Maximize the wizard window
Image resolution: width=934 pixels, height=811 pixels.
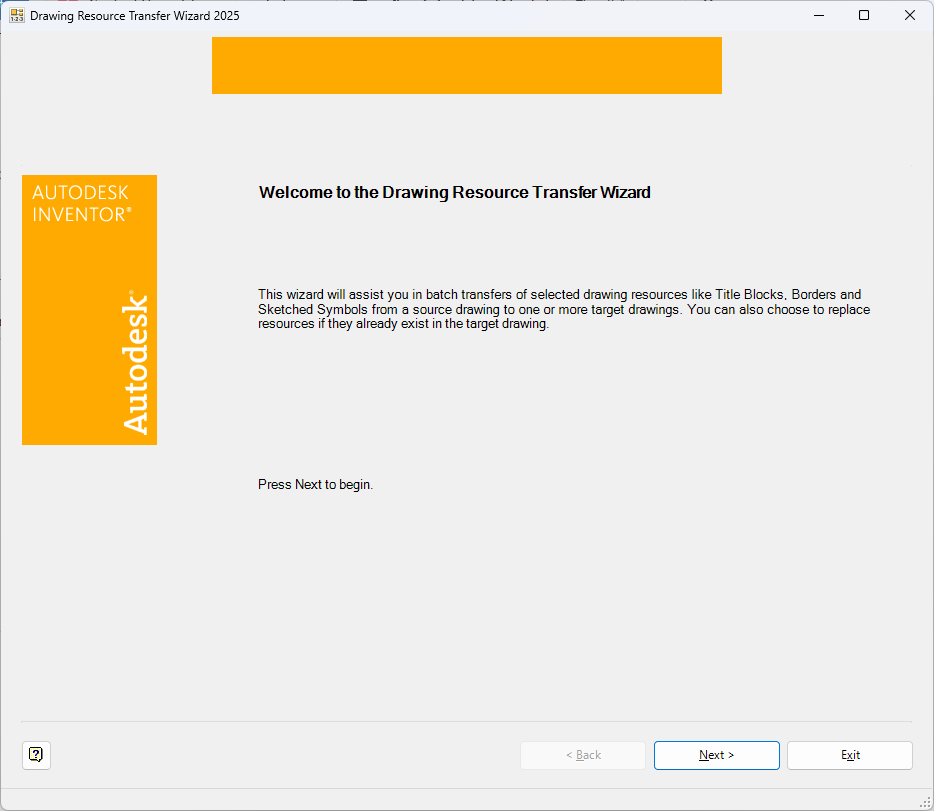coord(864,15)
